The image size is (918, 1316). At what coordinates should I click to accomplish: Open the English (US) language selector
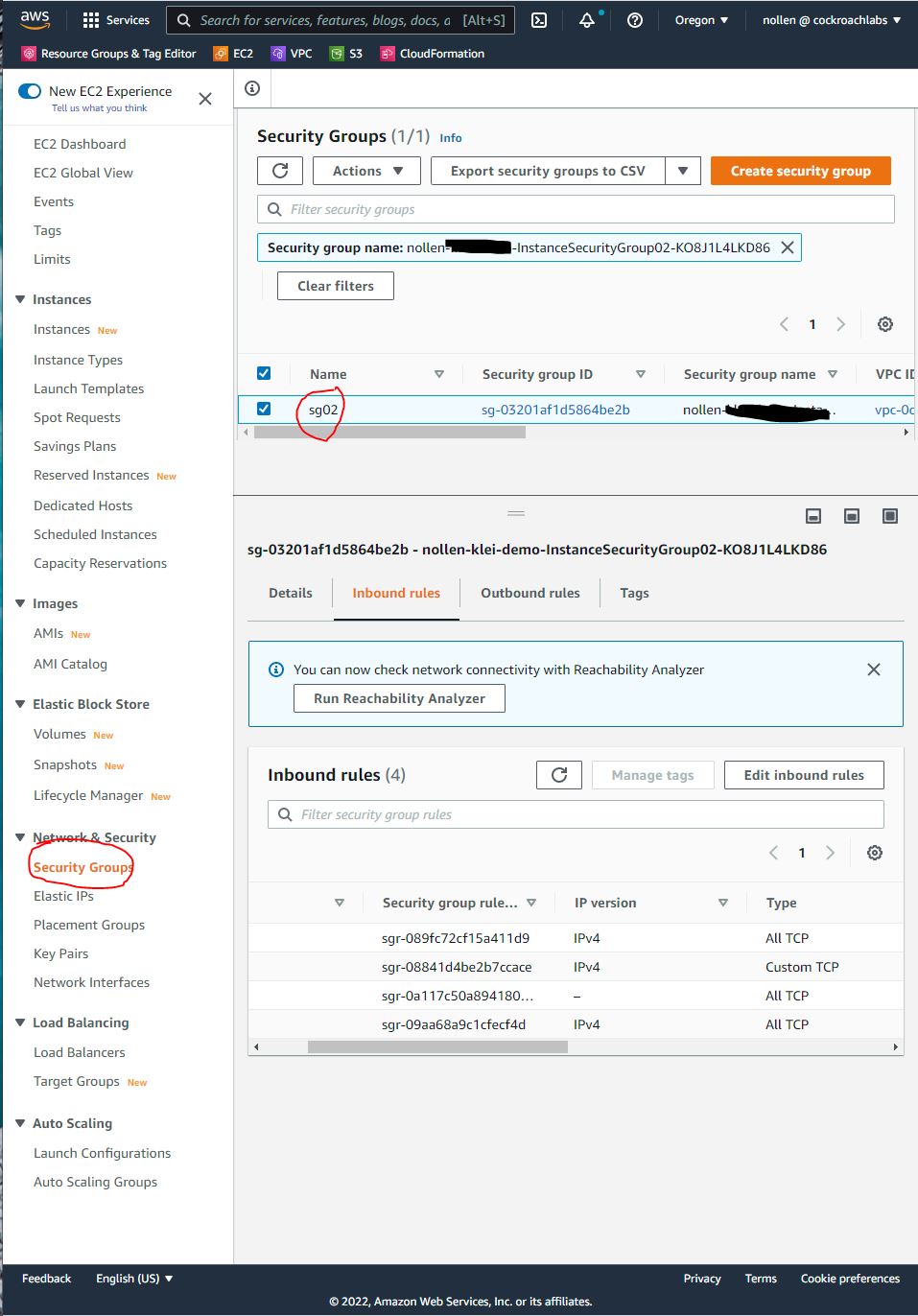pyautogui.click(x=134, y=1279)
